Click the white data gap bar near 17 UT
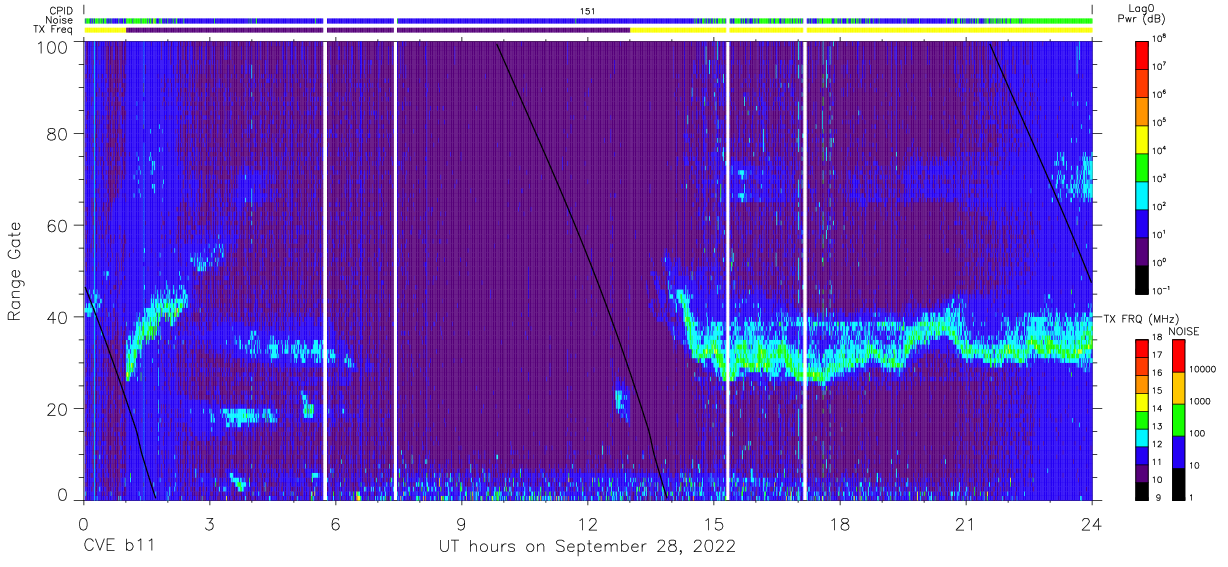Screen dimensions: 1228x567 804,271
